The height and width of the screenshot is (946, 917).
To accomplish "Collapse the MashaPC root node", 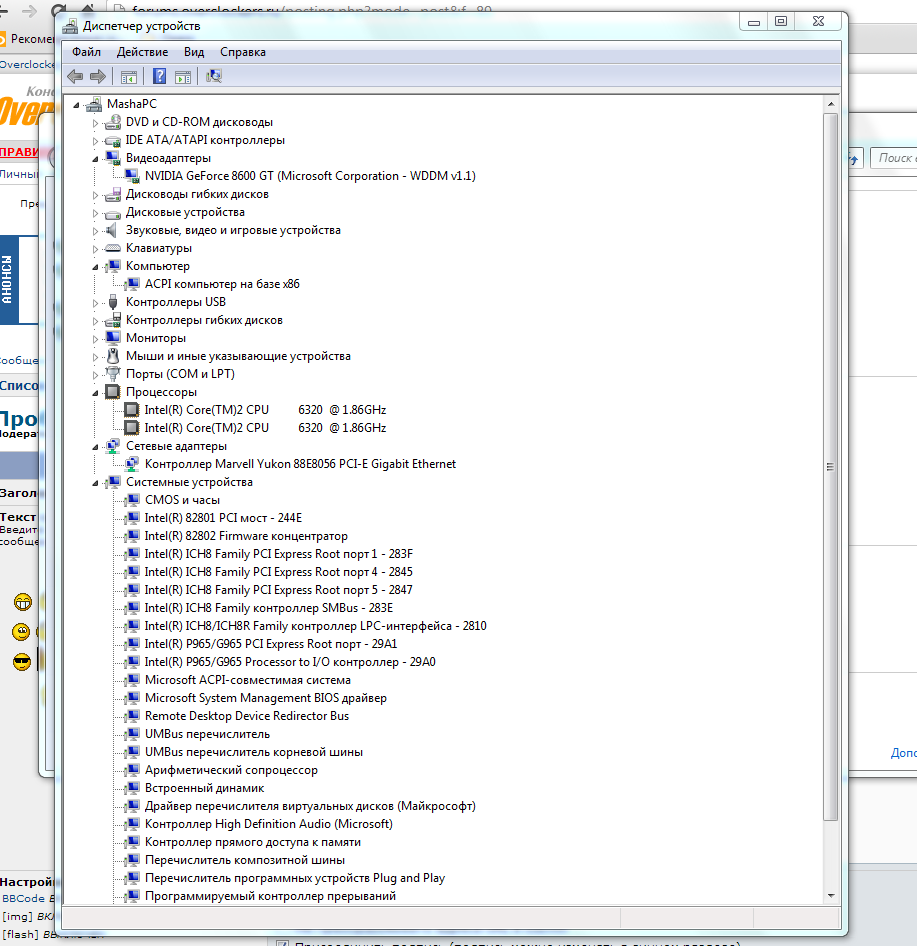I will 77,105.
